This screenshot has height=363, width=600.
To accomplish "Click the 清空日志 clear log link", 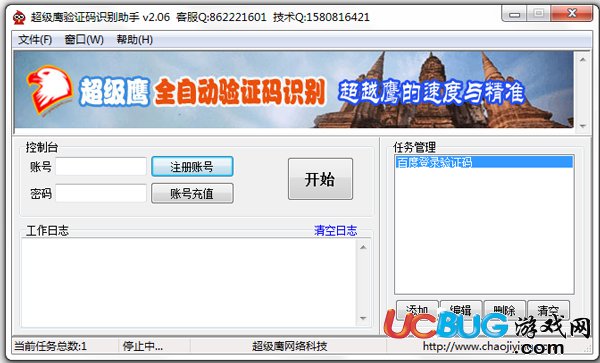I will pos(336,231).
